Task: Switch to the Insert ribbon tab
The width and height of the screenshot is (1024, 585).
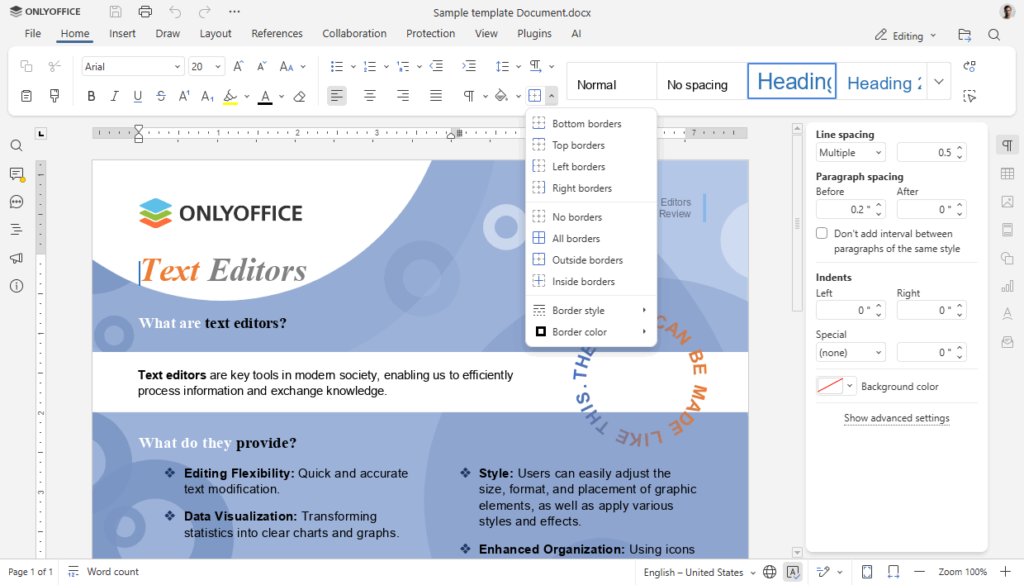Action: pyautogui.click(x=122, y=33)
